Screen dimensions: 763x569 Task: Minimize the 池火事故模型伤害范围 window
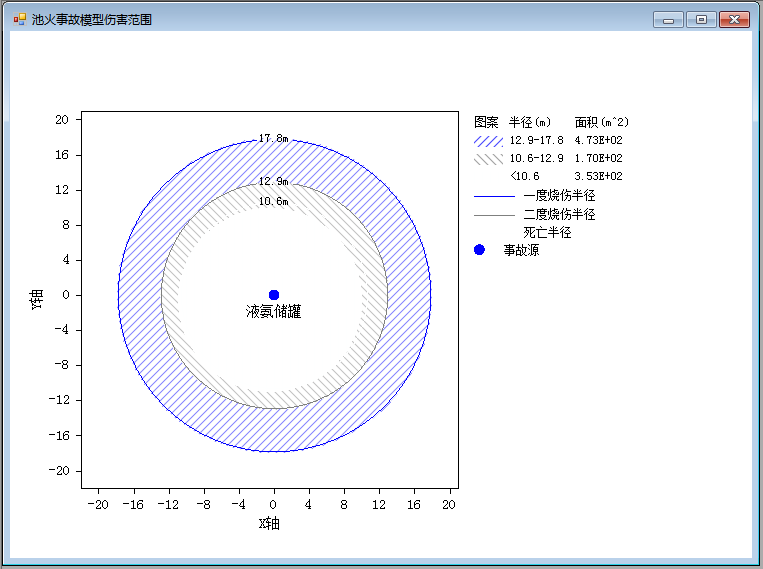669,20
